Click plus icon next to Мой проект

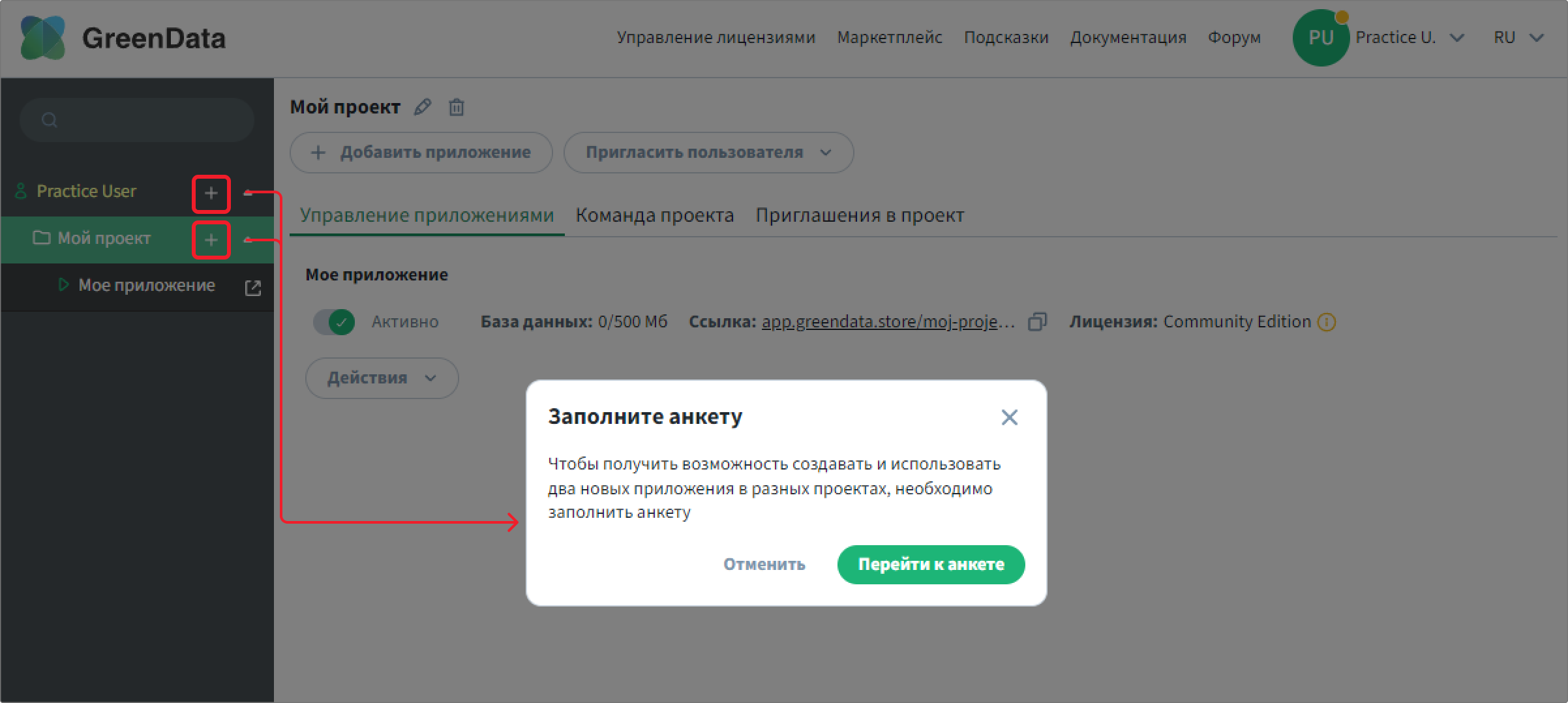tap(211, 240)
